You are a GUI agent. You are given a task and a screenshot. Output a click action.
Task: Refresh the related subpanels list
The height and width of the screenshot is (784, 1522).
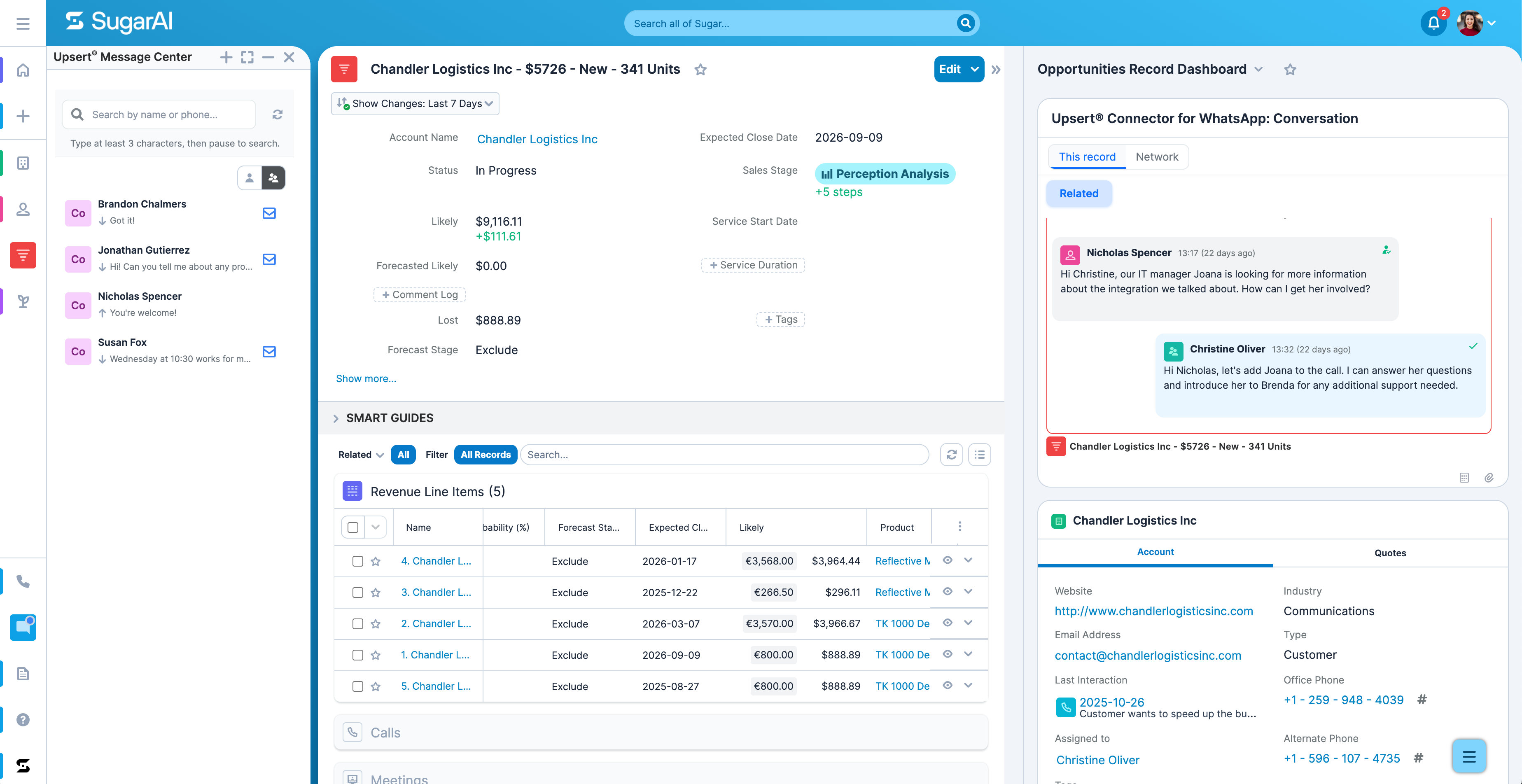951,454
